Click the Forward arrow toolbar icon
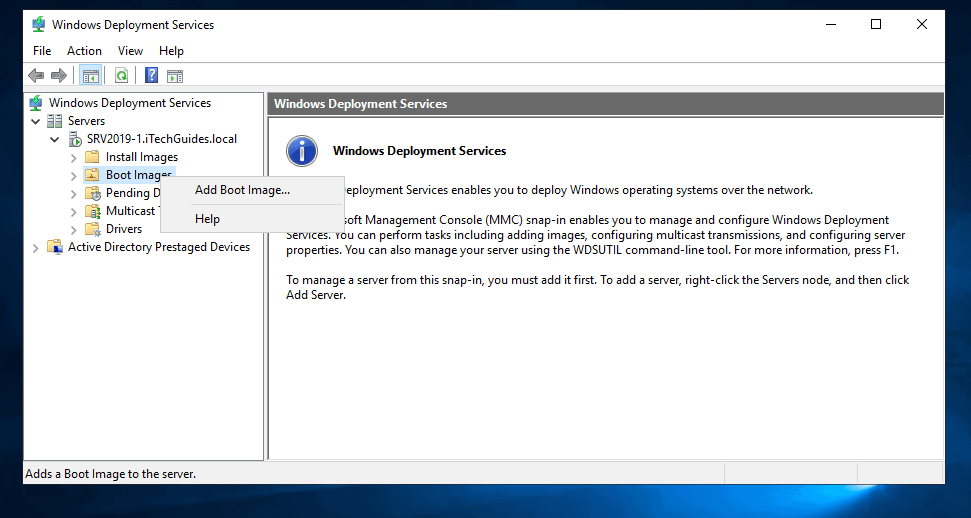 pos(59,76)
